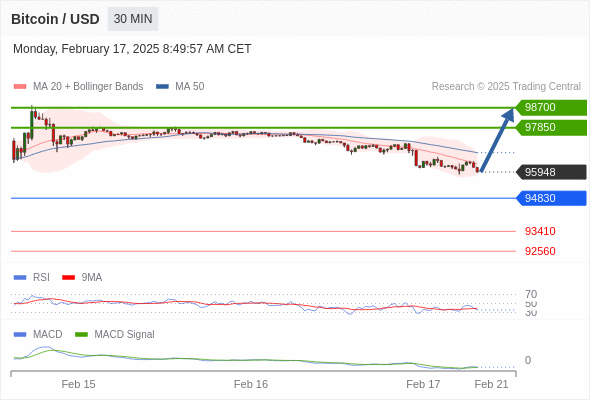Click the Feb 15 date axis label
The image size is (590, 400).
point(78,384)
